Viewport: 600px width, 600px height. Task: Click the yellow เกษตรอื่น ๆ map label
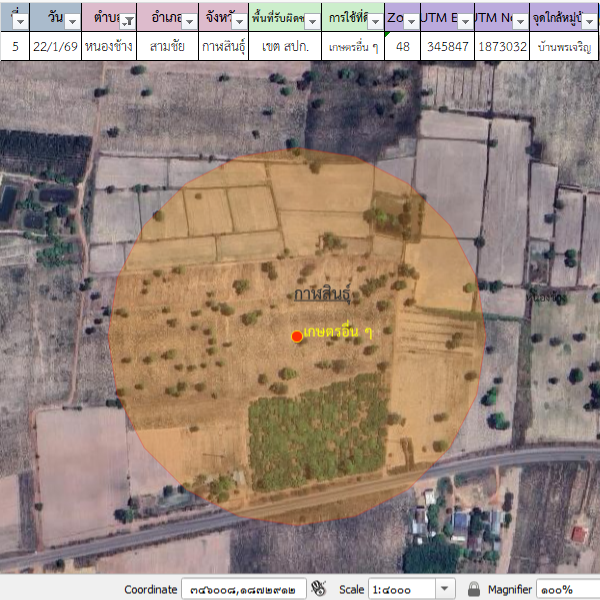(x=339, y=332)
